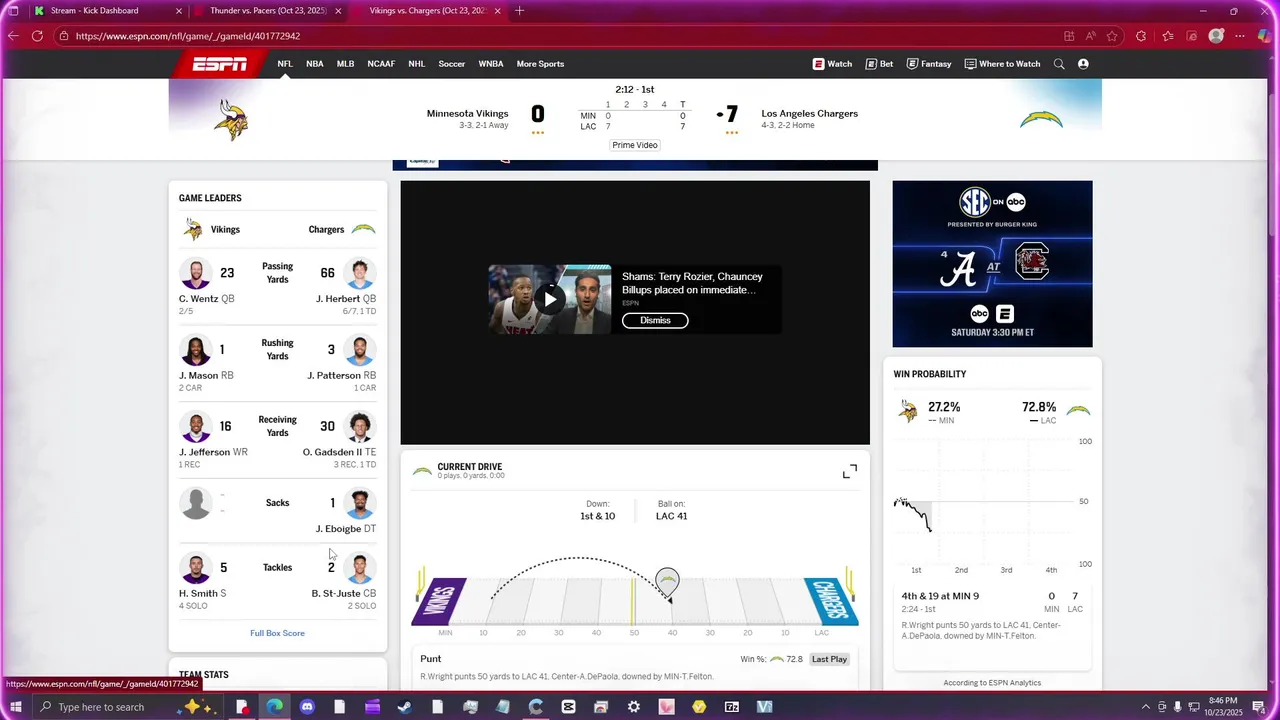Open Windows Start menu

[x=15, y=707]
